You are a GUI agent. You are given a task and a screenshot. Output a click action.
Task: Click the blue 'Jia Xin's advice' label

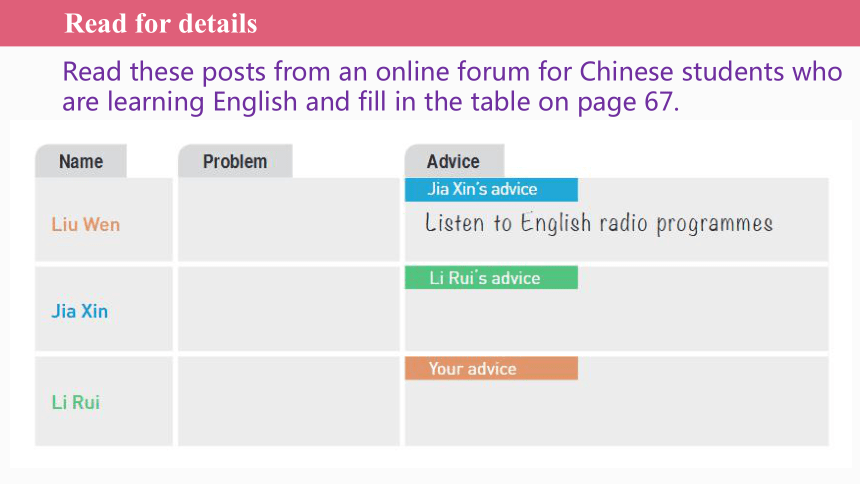[491, 189]
